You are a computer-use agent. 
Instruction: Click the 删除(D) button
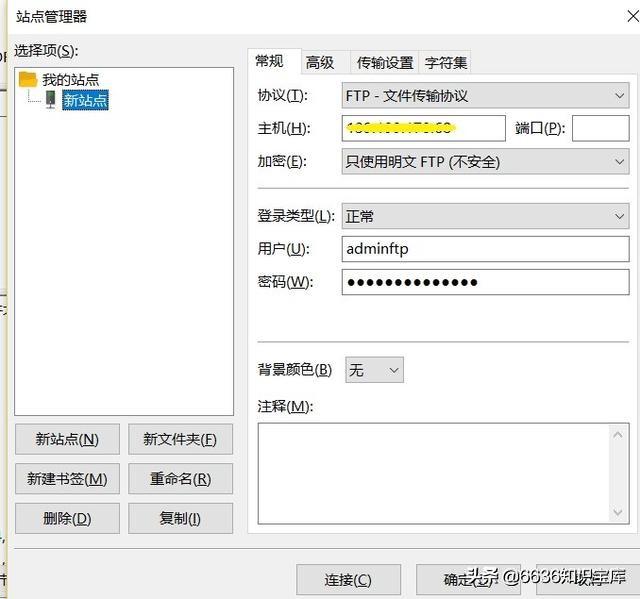coord(67,518)
